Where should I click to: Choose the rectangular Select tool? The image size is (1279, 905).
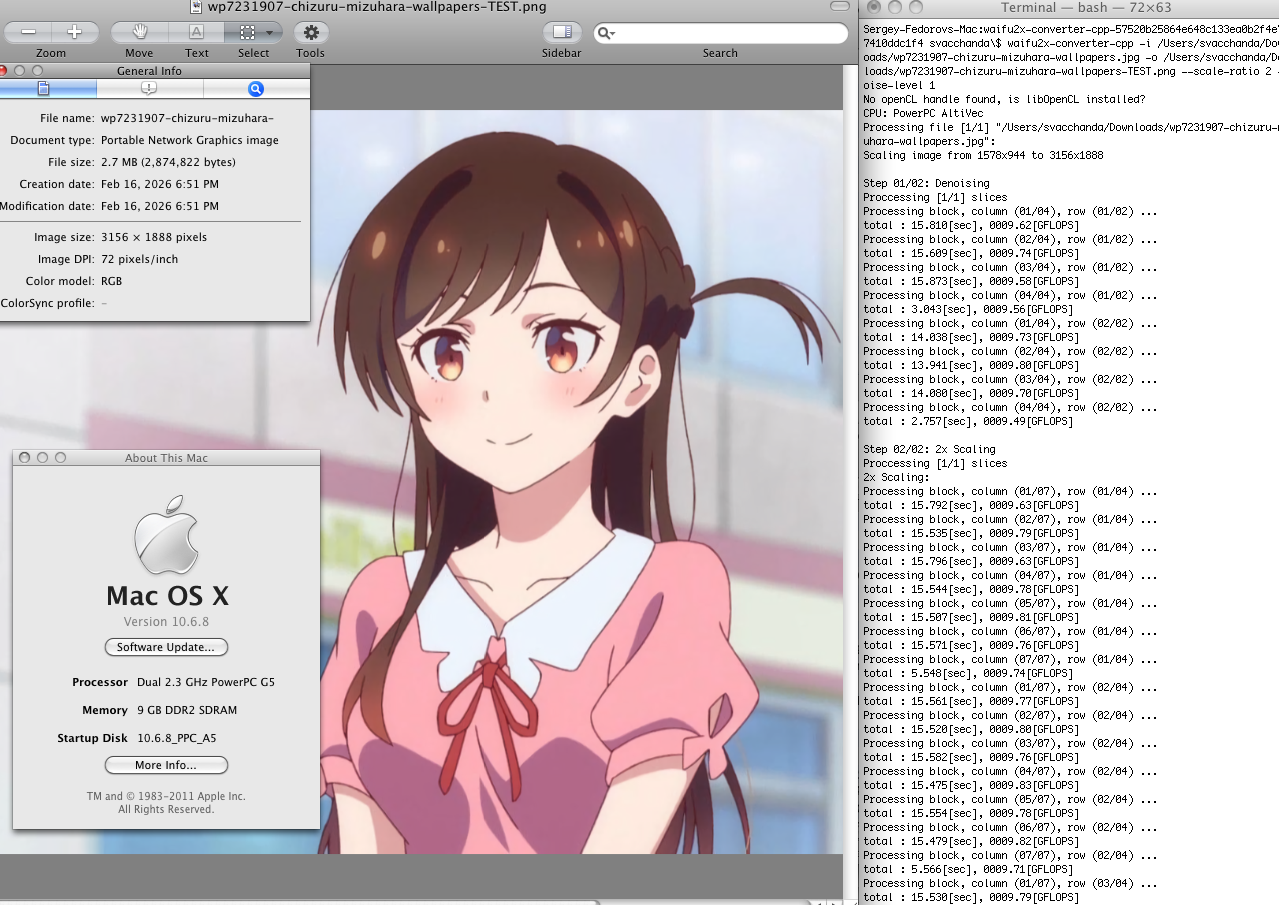coord(247,32)
